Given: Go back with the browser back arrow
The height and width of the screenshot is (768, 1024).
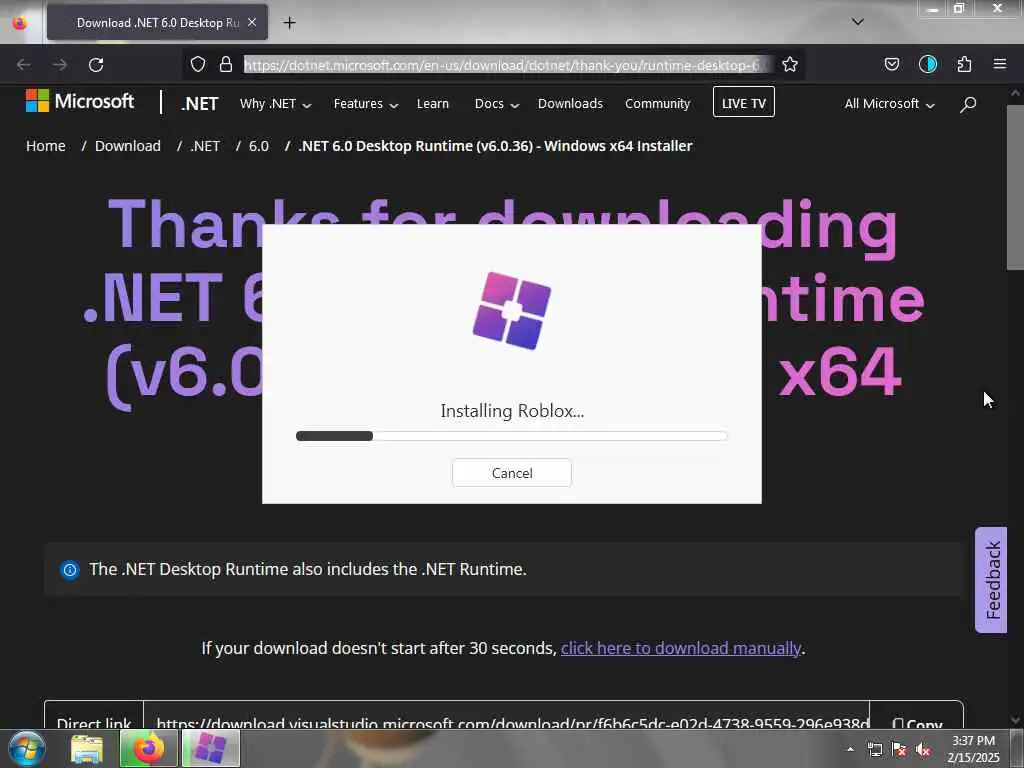Looking at the screenshot, I should (x=24, y=65).
